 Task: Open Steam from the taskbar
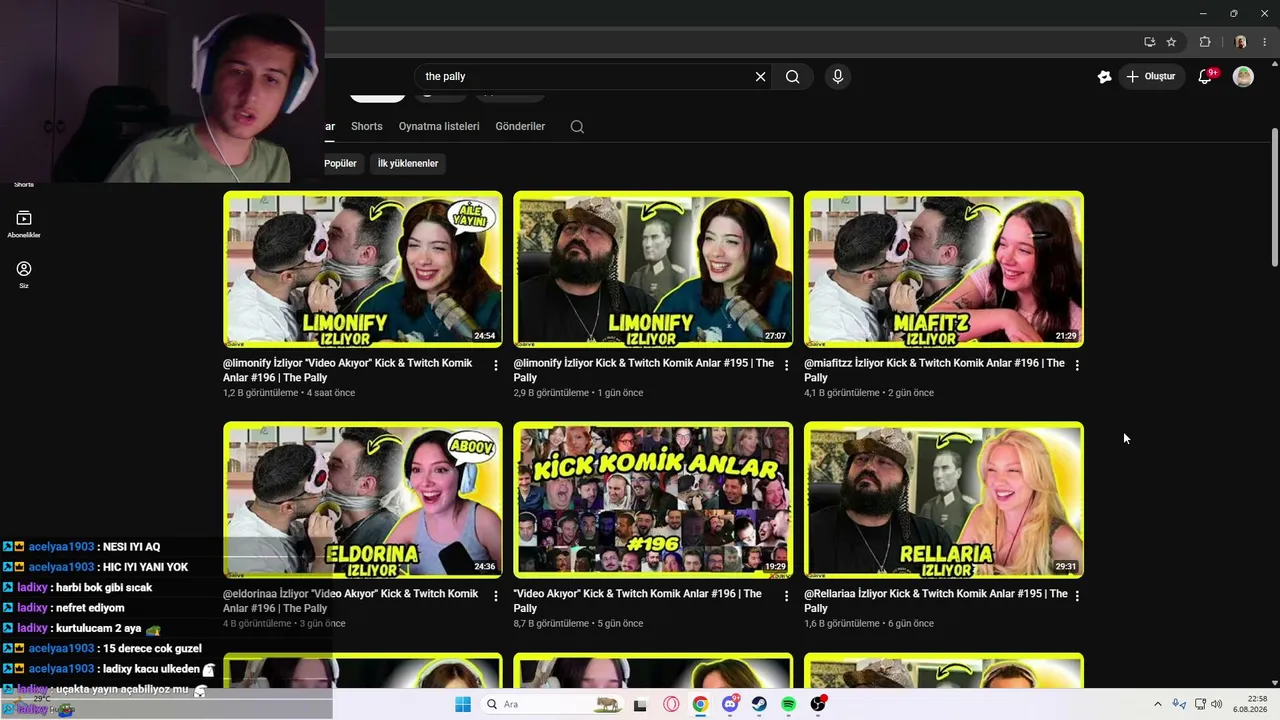tap(759, 704)
